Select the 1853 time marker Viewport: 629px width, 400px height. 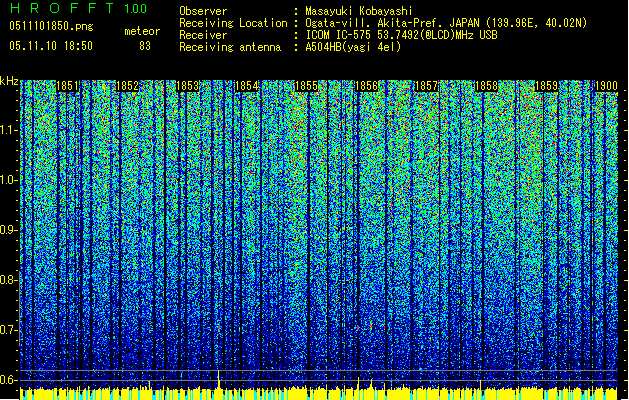[x=187, y=87]
